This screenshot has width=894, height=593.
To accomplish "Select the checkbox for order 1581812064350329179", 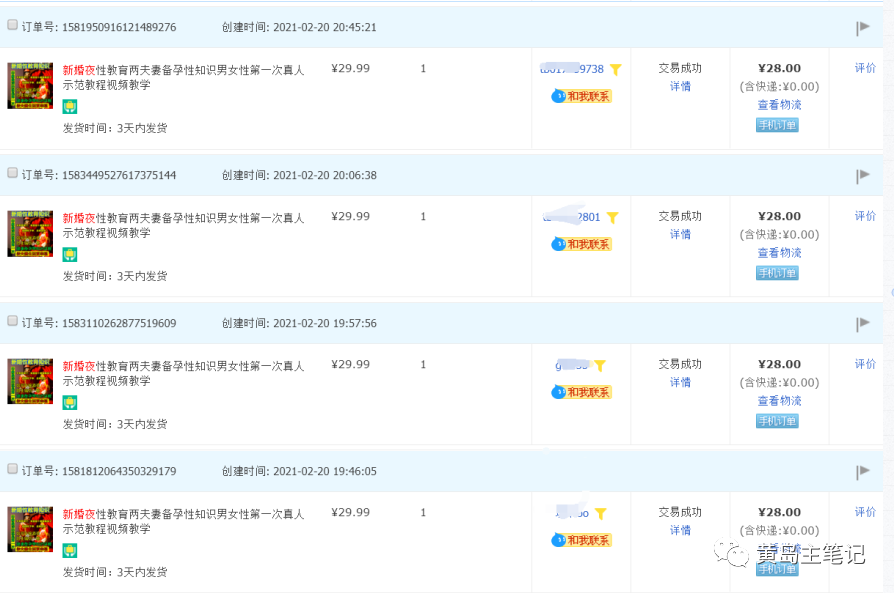I will (13, 470).
